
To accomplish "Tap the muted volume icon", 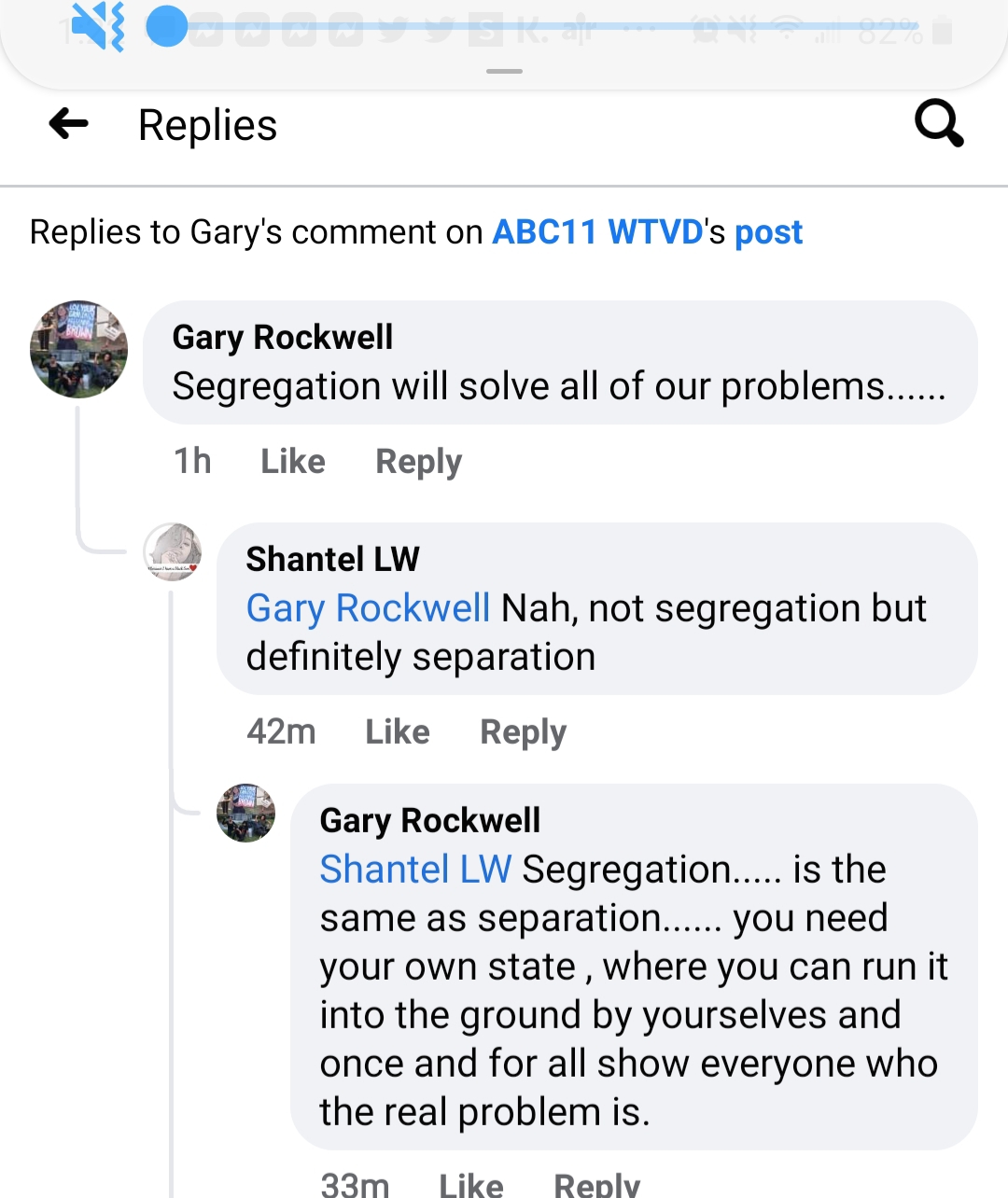I will [x=98, y=28].
